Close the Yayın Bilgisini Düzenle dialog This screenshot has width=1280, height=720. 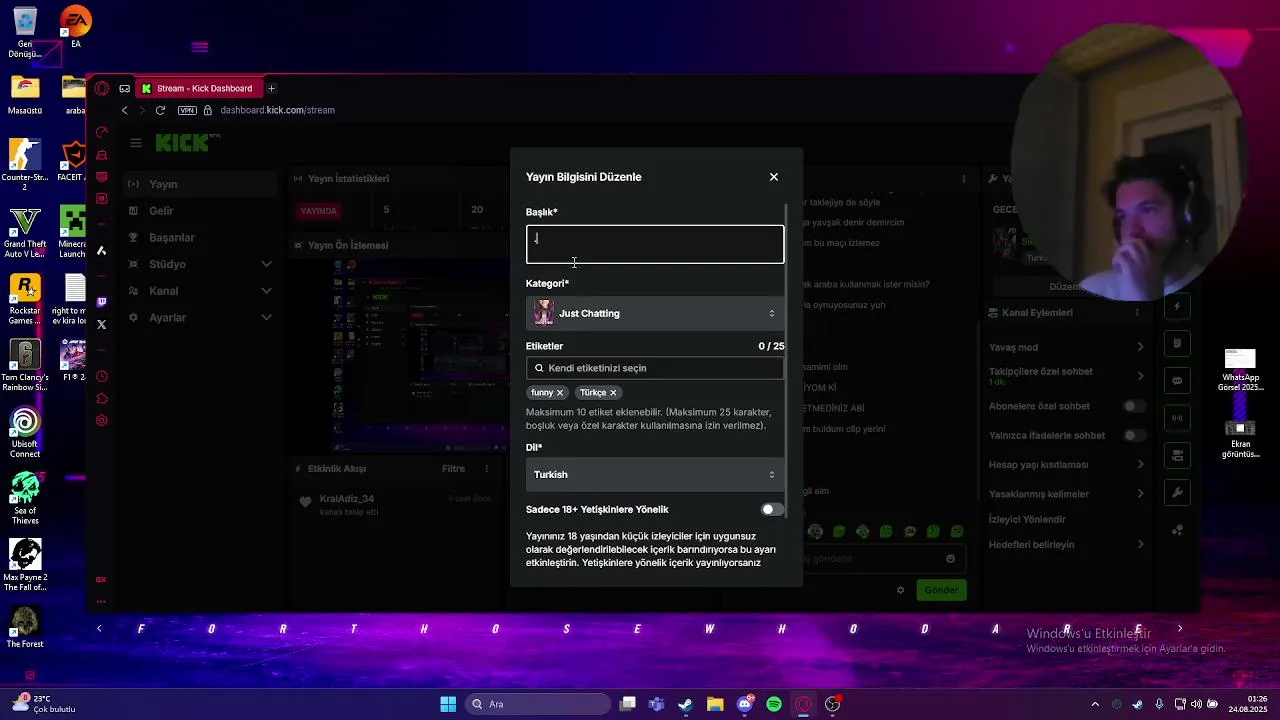click(773, 177)
